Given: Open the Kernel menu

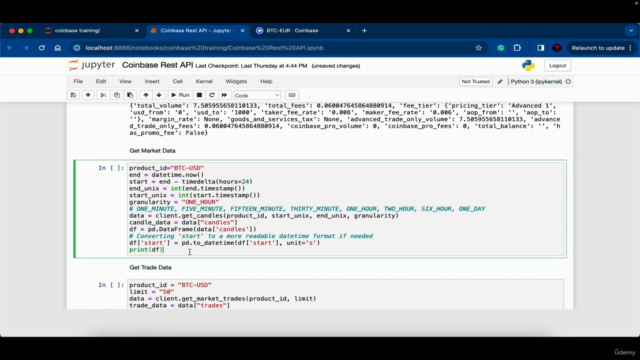Looking at the screenshot, I should [x=204, y=81].
